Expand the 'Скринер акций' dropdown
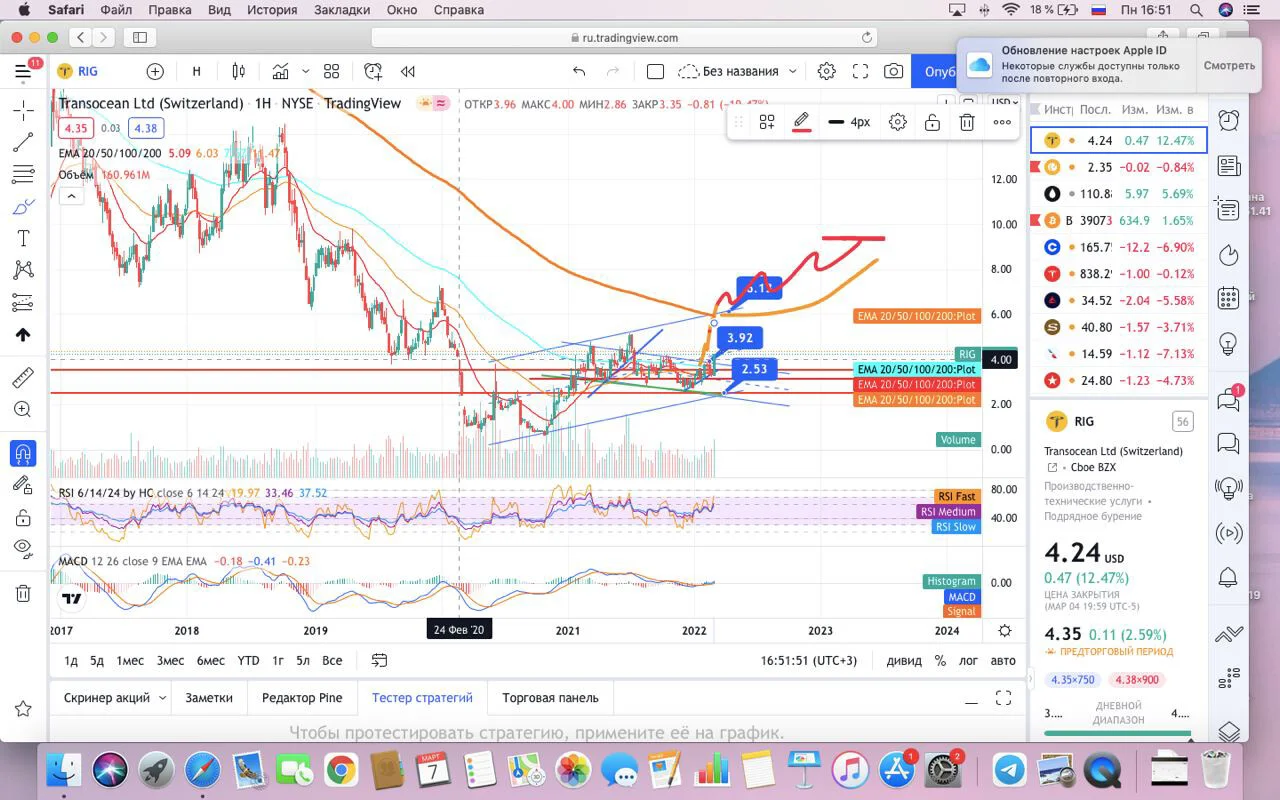1280x800 pixels. click(x=160, y=698)
